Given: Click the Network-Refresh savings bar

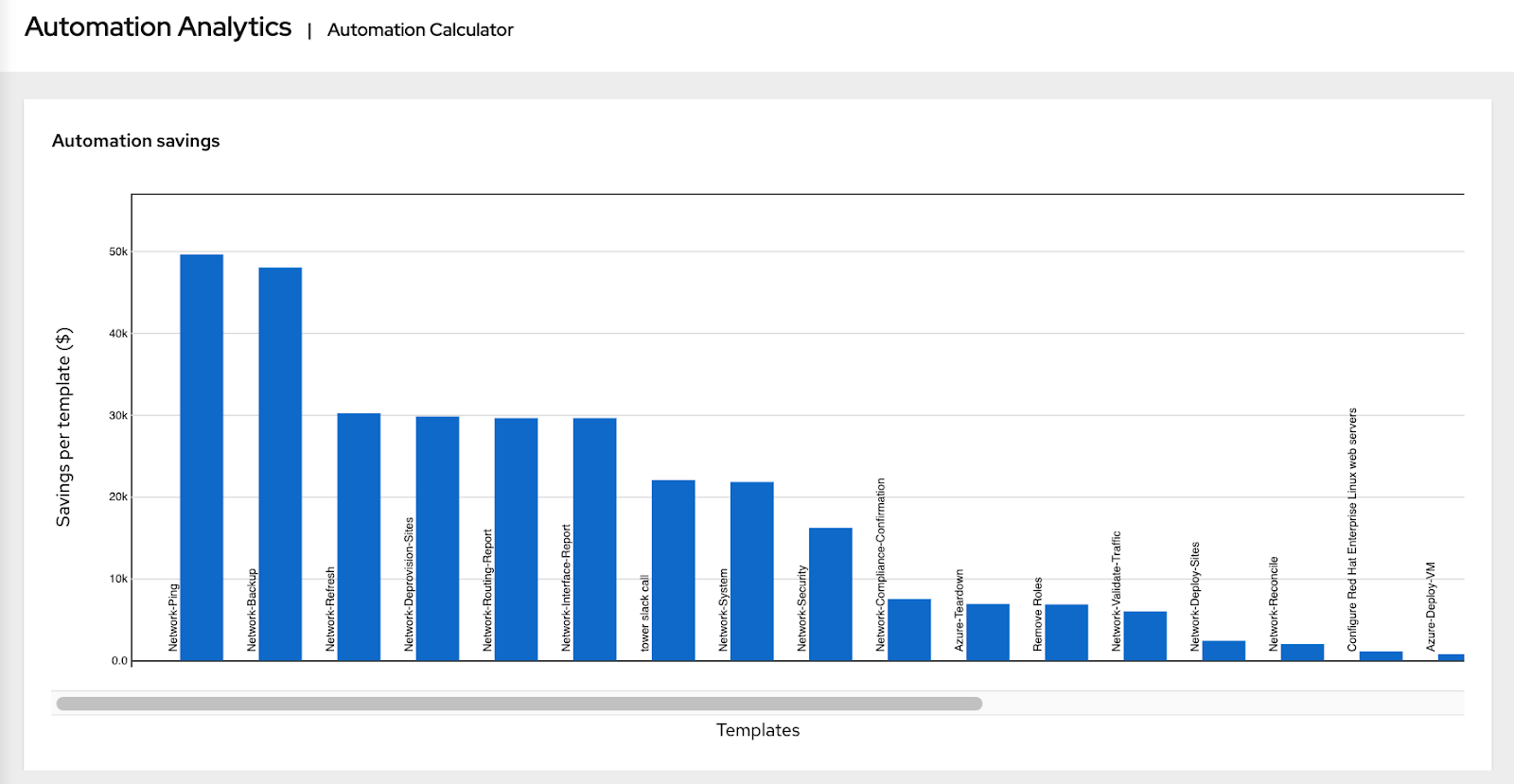Looking at the screenshot, I should [359, 537].
